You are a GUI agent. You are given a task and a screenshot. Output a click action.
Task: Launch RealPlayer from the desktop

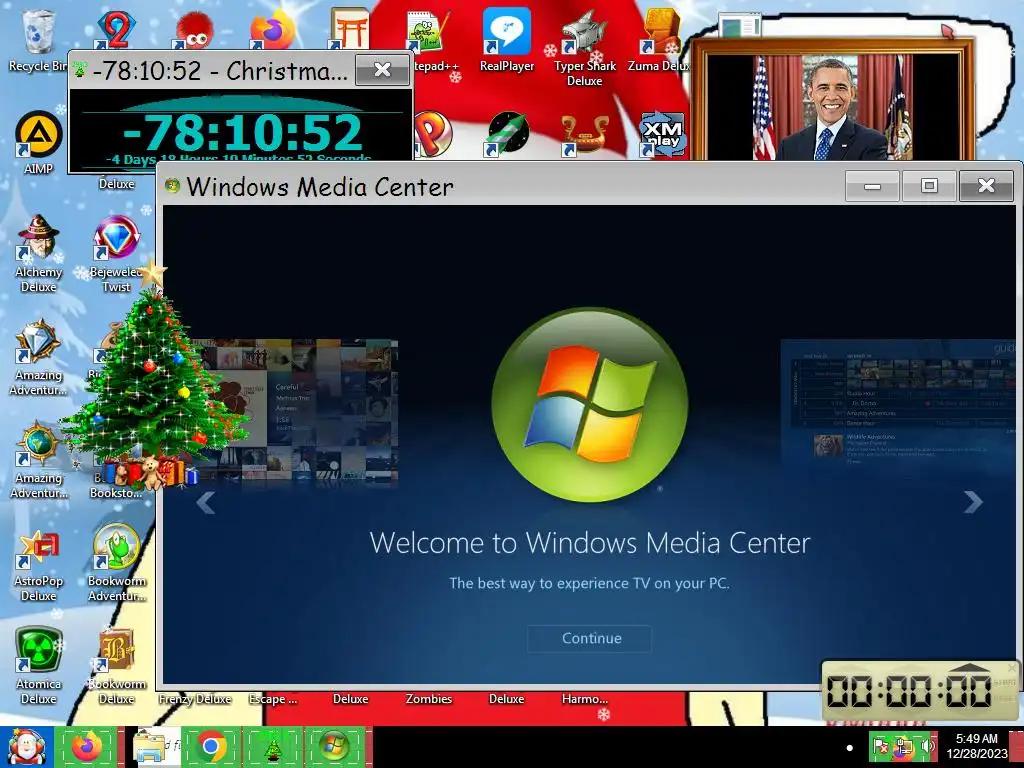[507, 40]
